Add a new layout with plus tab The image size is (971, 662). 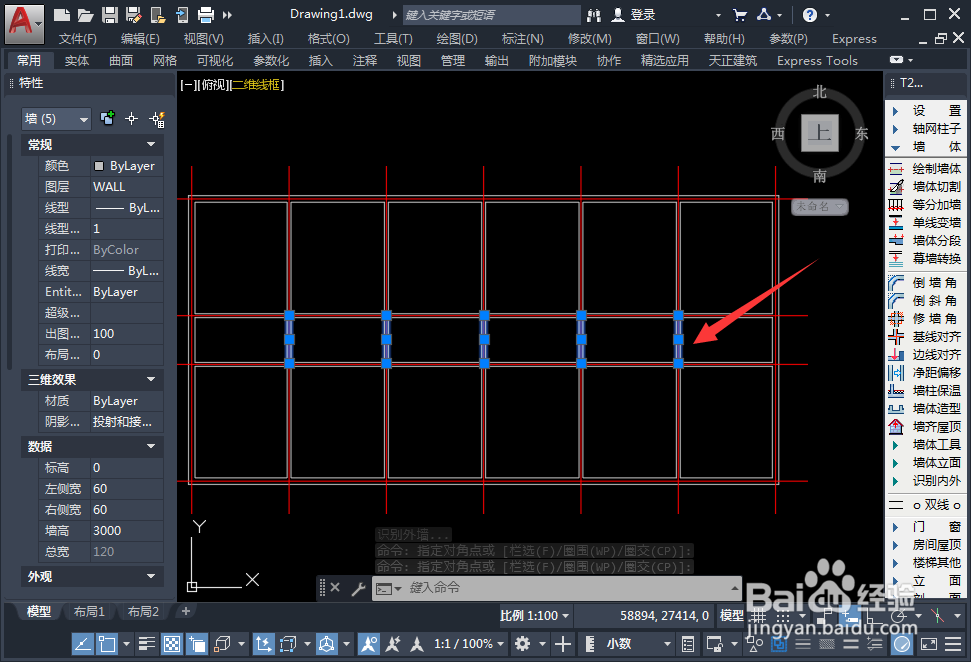pyautogui.click(x=185, y=611)
